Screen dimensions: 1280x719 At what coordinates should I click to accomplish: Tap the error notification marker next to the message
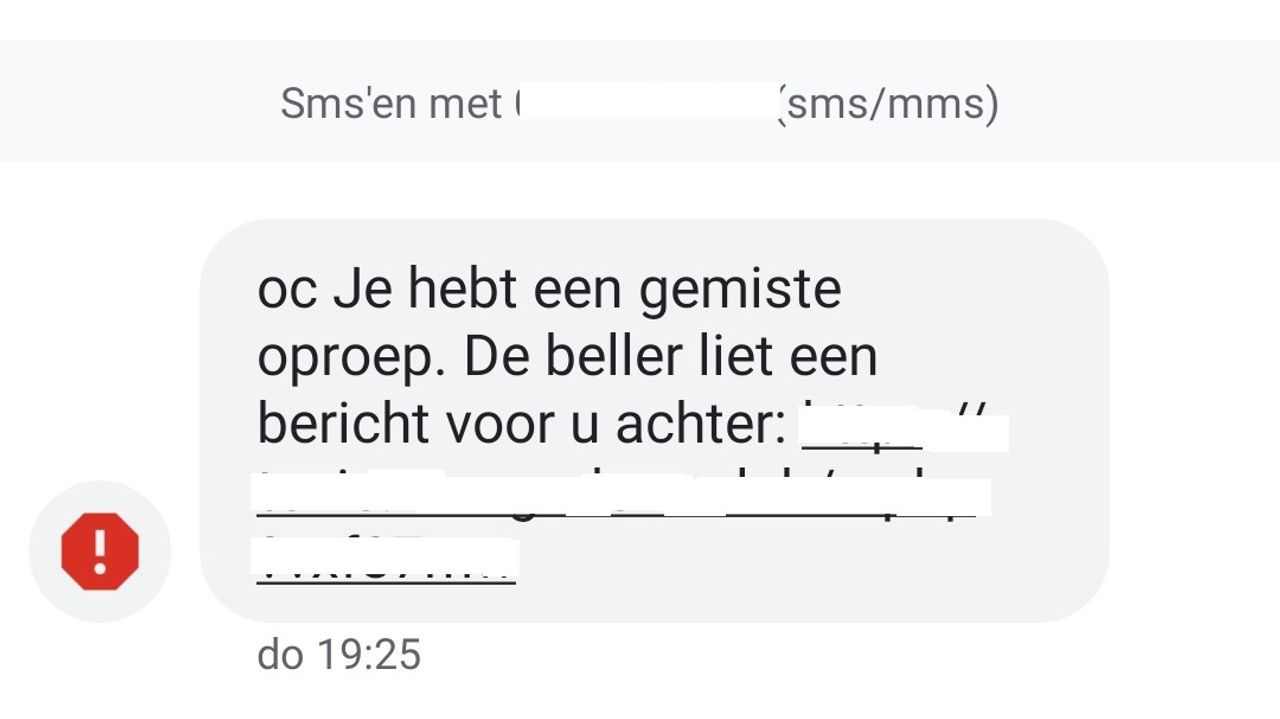(x=99, y=550)
